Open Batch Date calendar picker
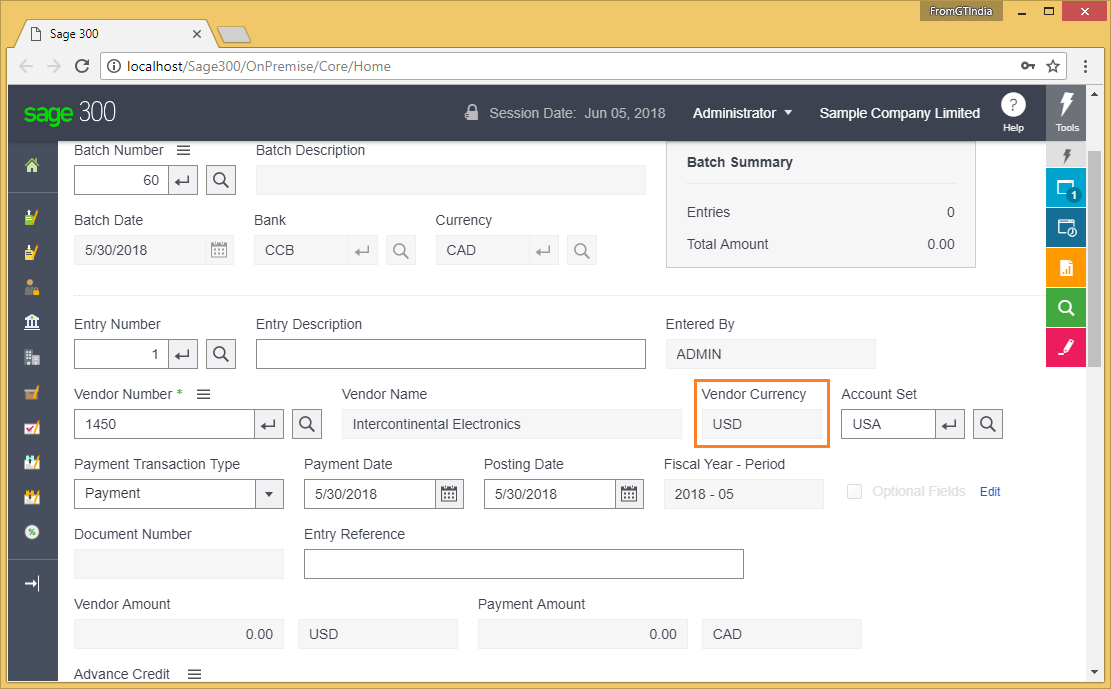The height and width of the screenshot is (689, 1111). pyautogui.click(x=219, y=250)
